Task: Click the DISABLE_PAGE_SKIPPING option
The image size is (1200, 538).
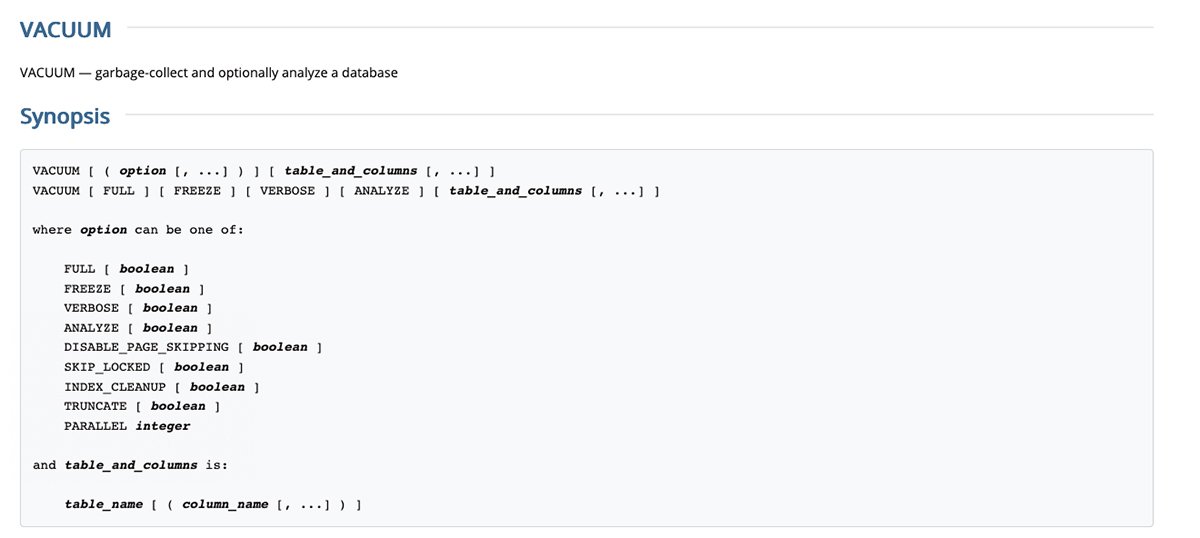Action: tap(146, 347)
